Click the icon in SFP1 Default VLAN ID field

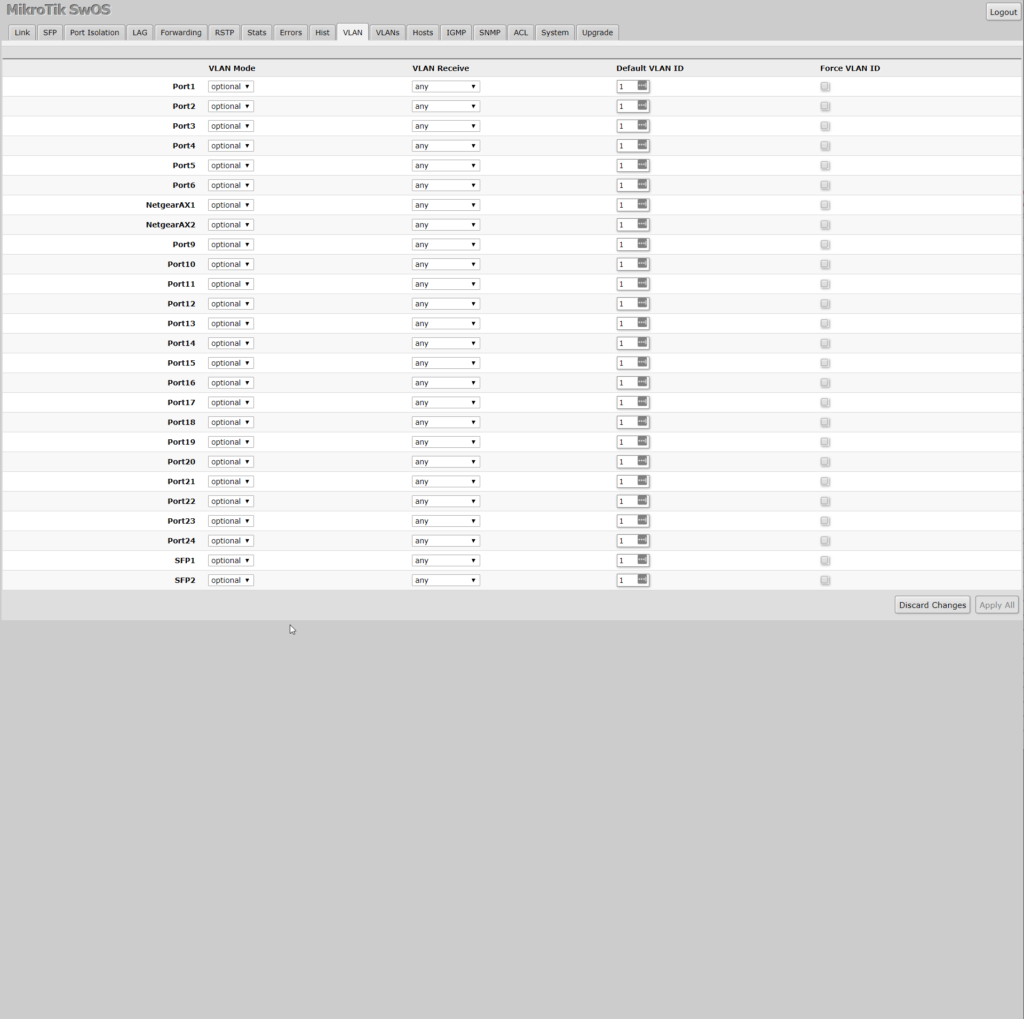tap(642, 561)
